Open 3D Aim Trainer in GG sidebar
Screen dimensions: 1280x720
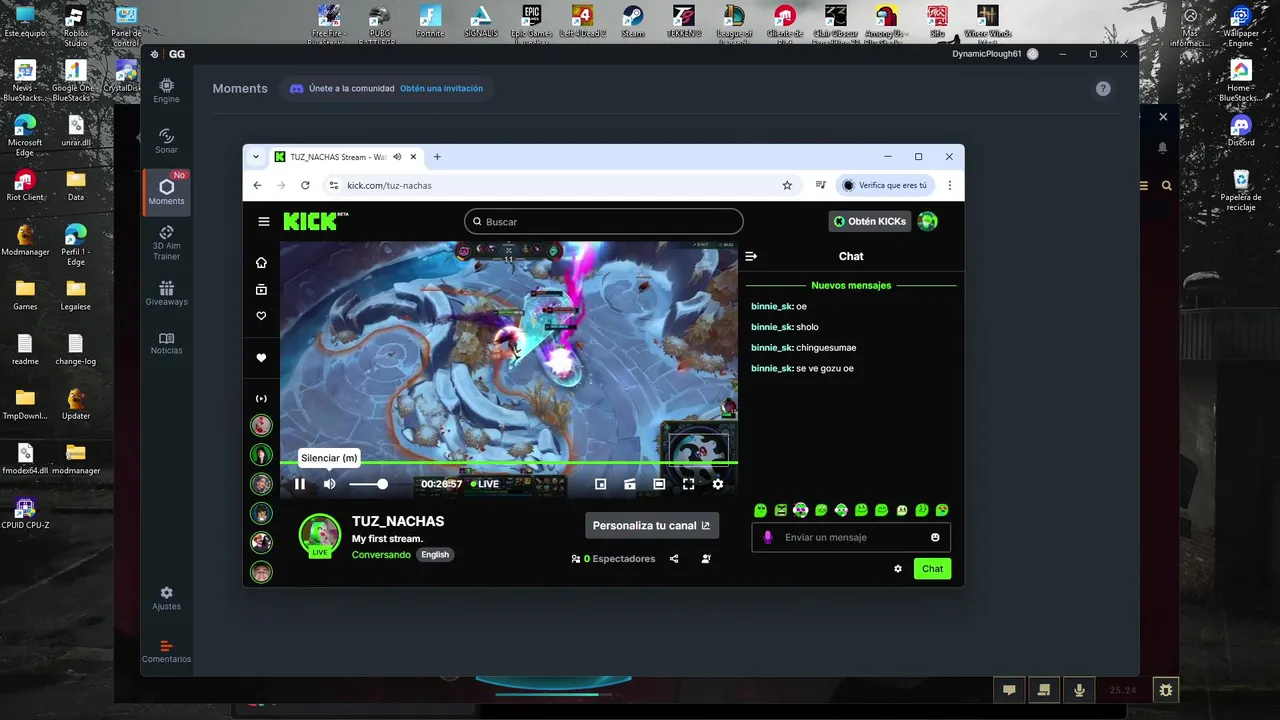click(x=166, y=243)
